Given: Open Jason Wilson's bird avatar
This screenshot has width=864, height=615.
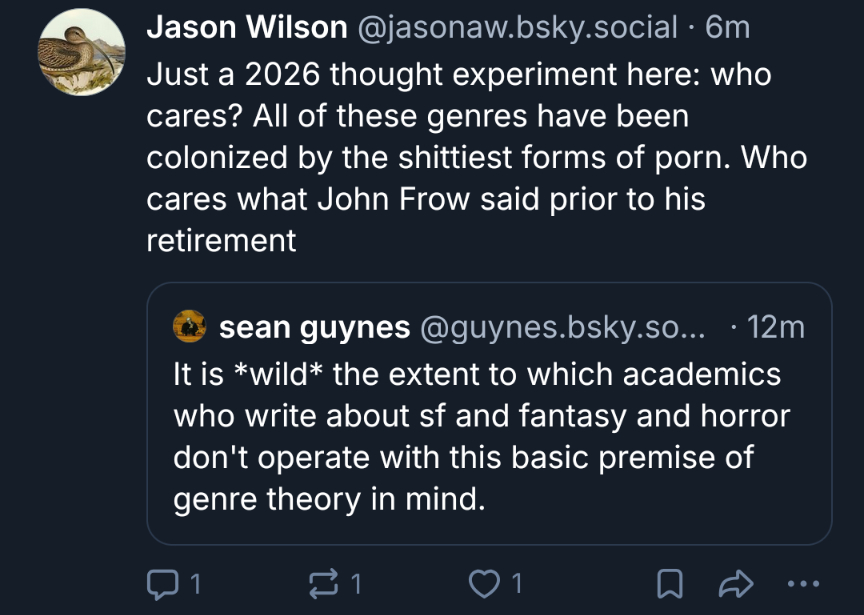Looking at the screenshot, I should pyautogui.click(x=82, y=54).
